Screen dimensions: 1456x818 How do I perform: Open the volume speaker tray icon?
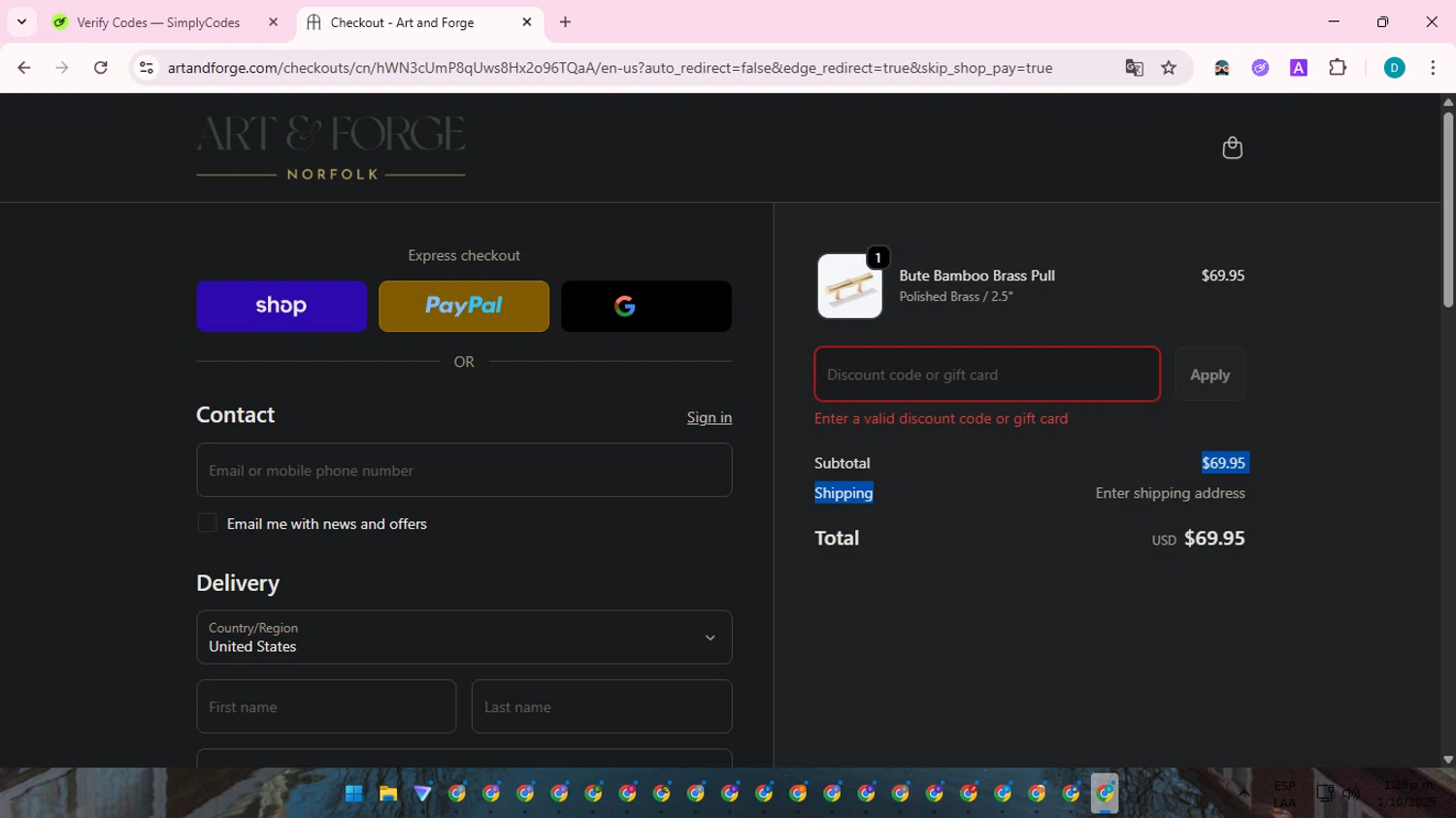pos(1350,794)
